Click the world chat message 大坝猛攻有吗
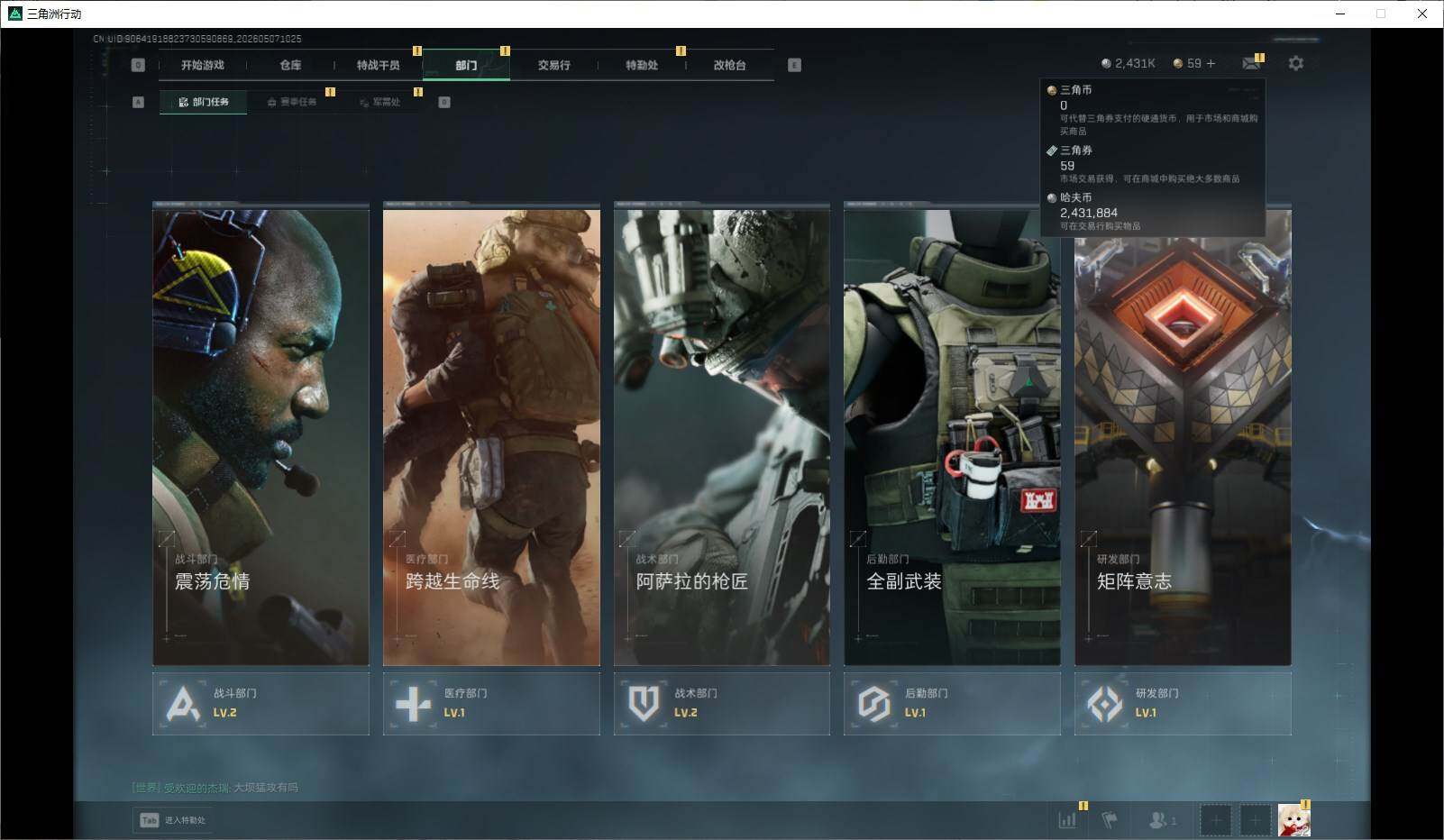Screen dimensions: 1444x840 (x=266, y=788)
